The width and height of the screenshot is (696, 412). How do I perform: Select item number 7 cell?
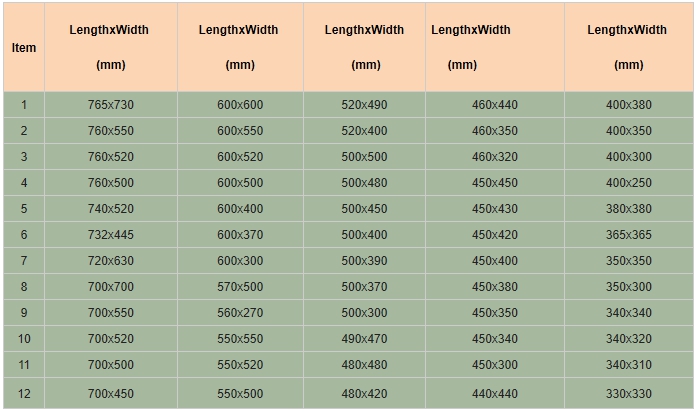[24, 261]
